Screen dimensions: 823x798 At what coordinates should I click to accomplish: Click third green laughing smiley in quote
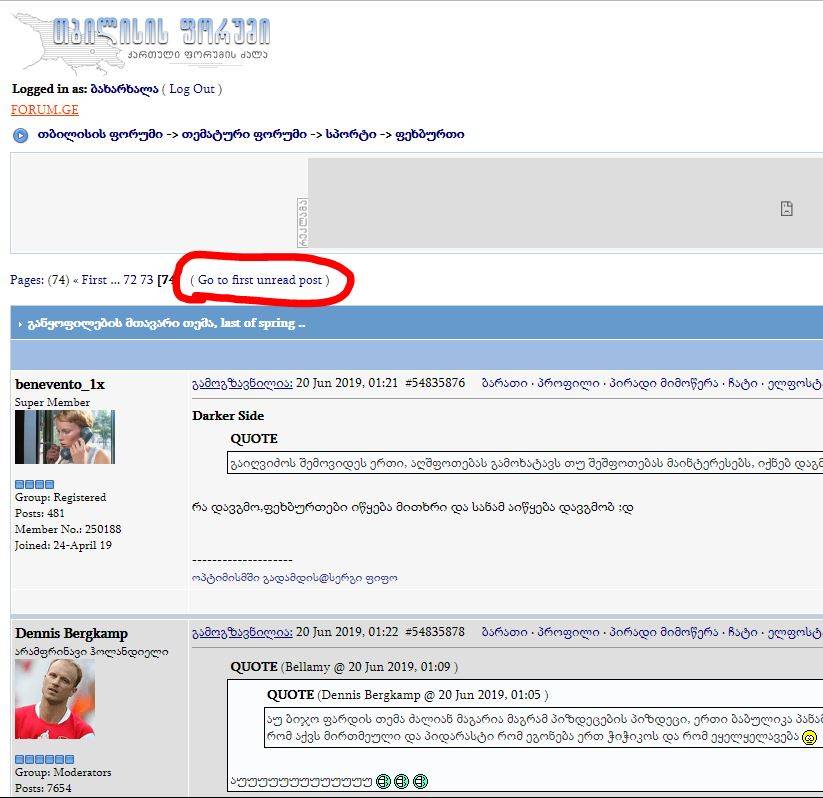click(x=420, y=781)
